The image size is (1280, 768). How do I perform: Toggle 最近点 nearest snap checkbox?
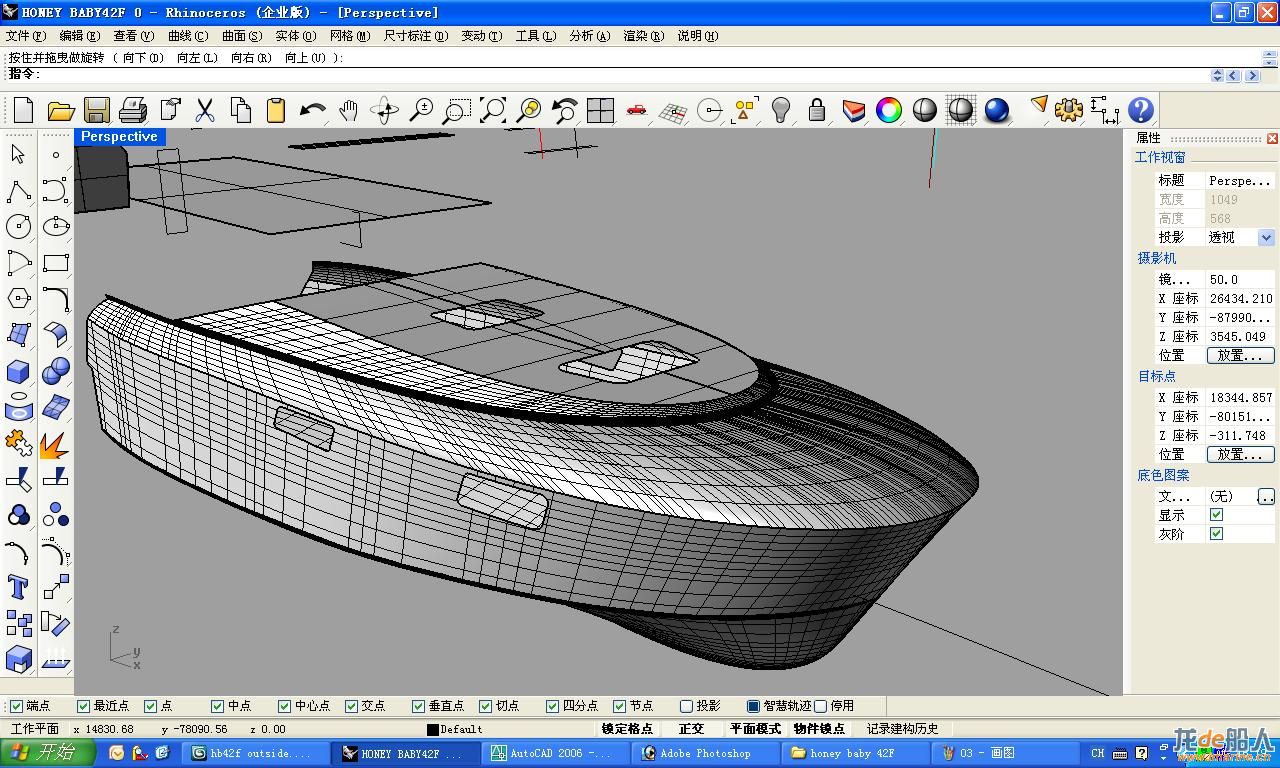[x=84, y=706]
